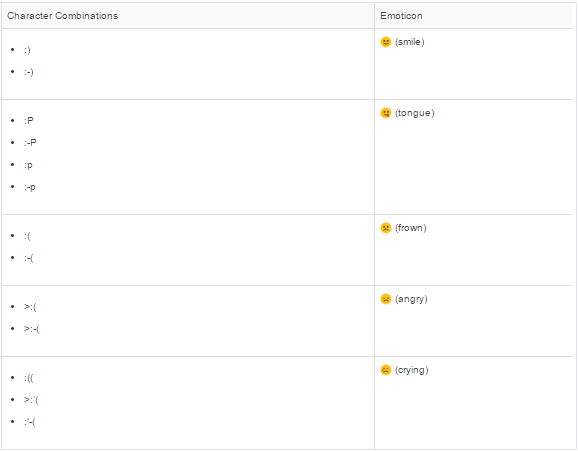Click the crying emoticon icon
Screen dimensions: 578x451
386,370
